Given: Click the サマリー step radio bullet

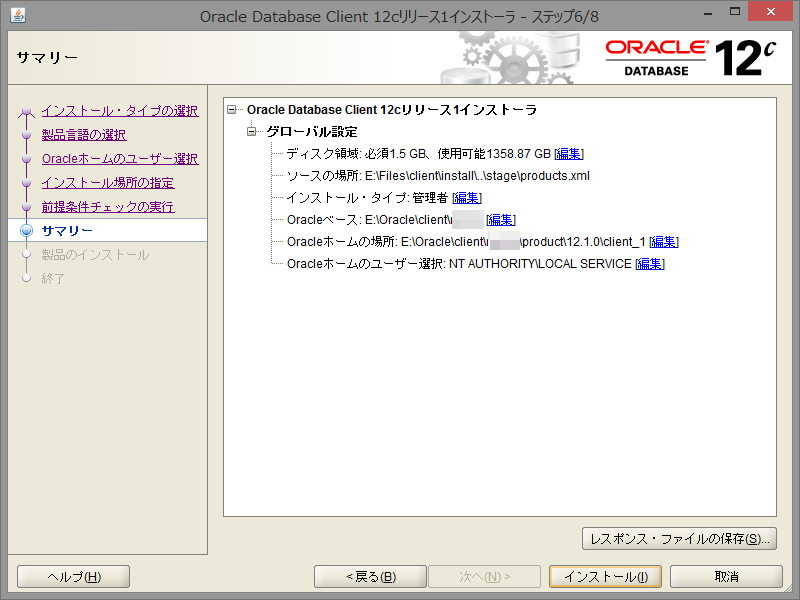Looking at the screenshot, I should pos(27,231).
